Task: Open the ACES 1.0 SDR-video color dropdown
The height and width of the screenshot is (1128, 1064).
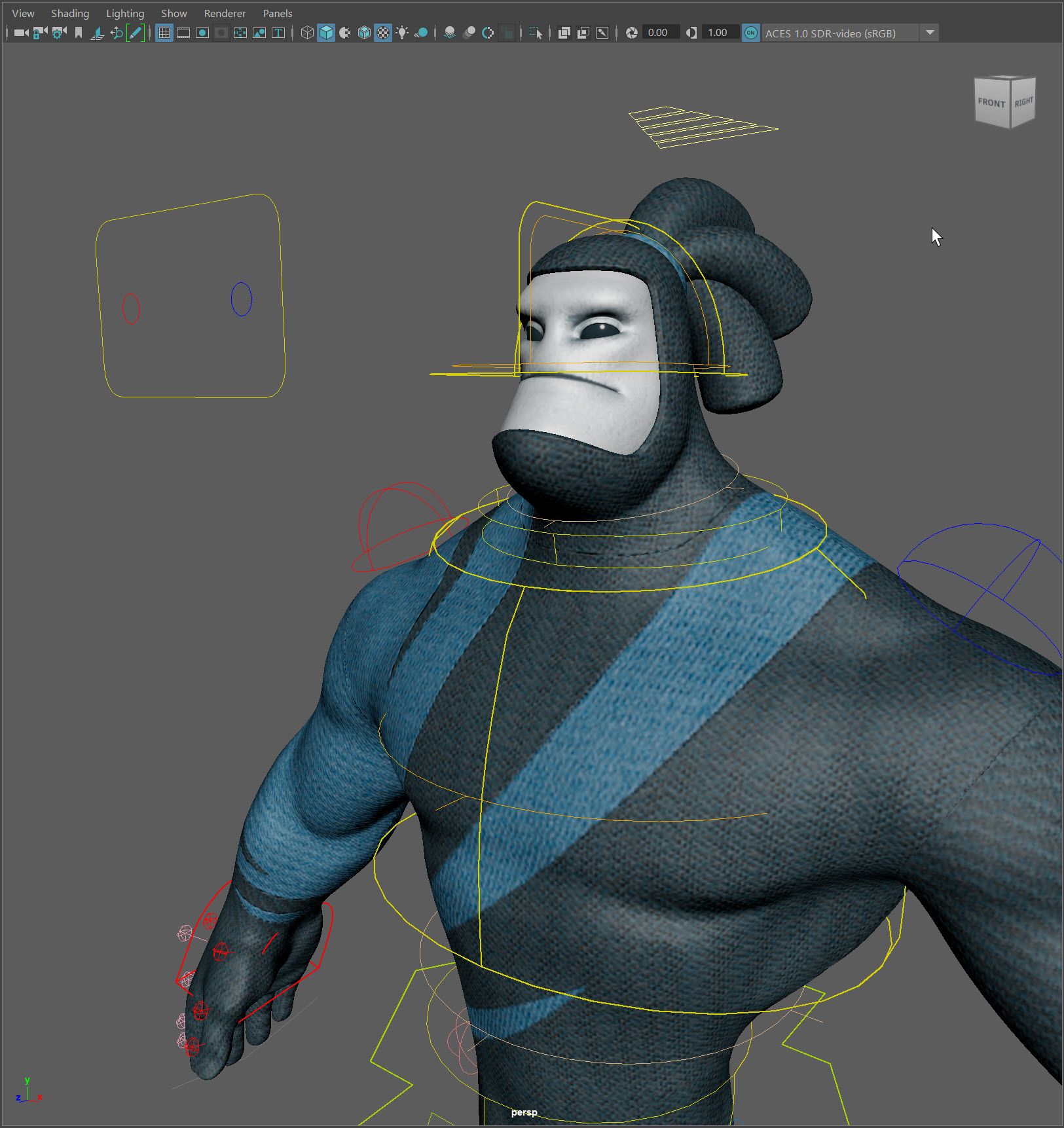Action: tap(851, 33)
